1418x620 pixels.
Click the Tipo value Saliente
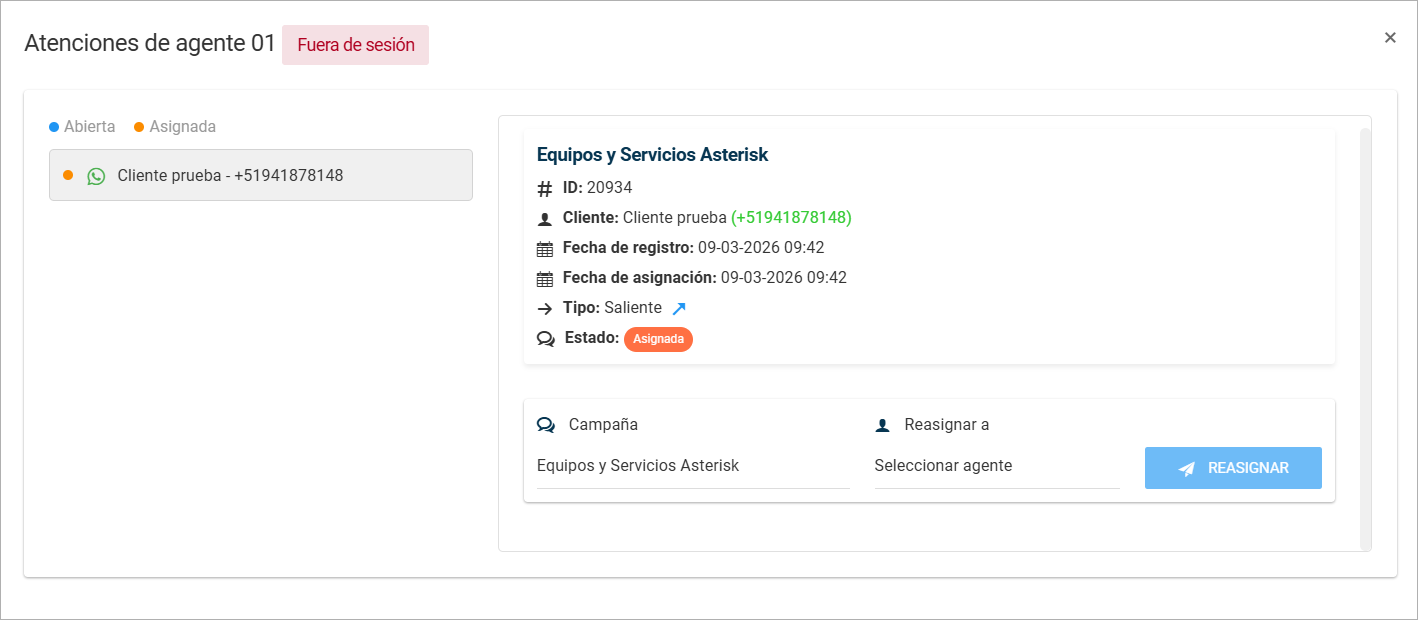pyautogui.click(x=633, y=308)
